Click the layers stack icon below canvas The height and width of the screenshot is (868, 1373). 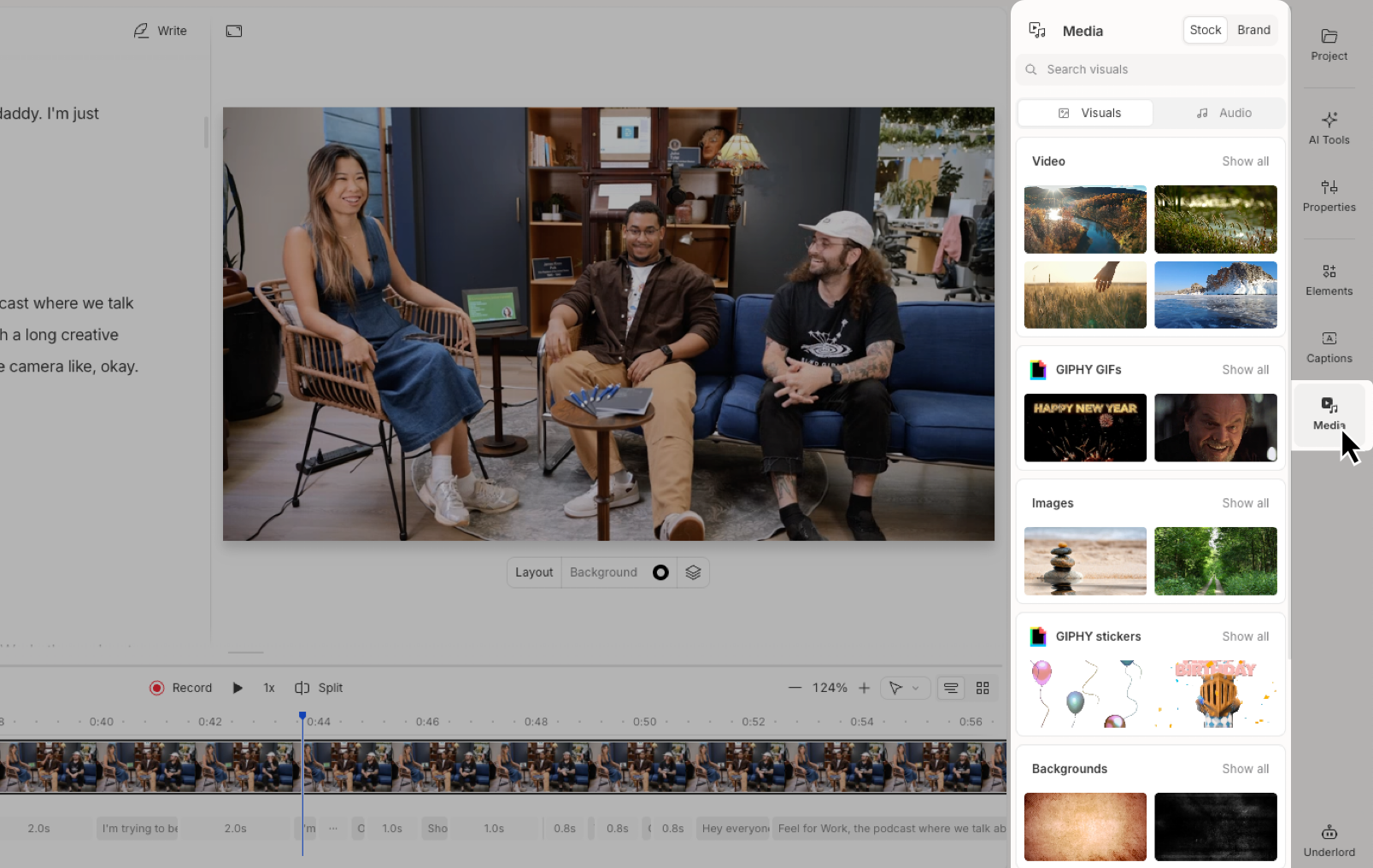(x=693, y=572)
